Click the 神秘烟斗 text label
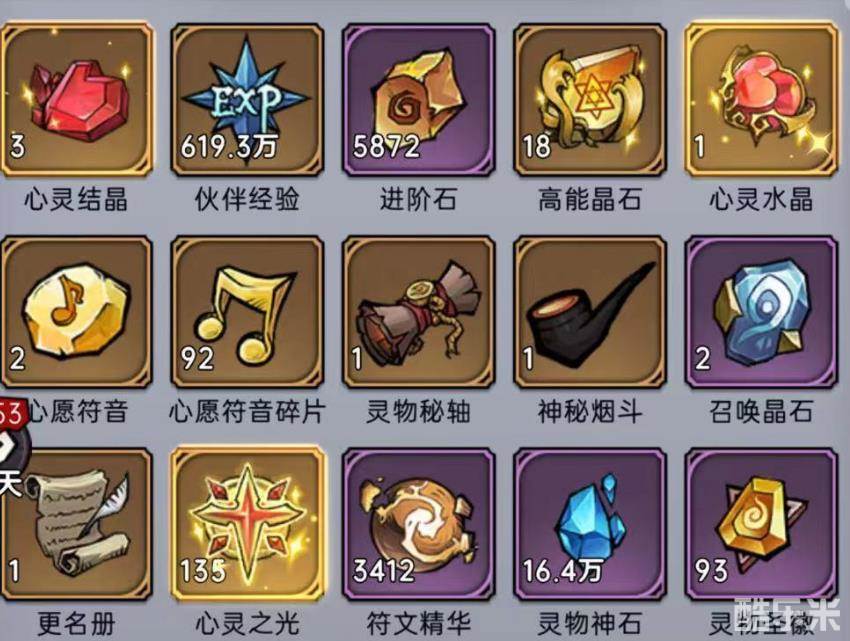This screenshot has width=850, height=641. pos(590,411)
